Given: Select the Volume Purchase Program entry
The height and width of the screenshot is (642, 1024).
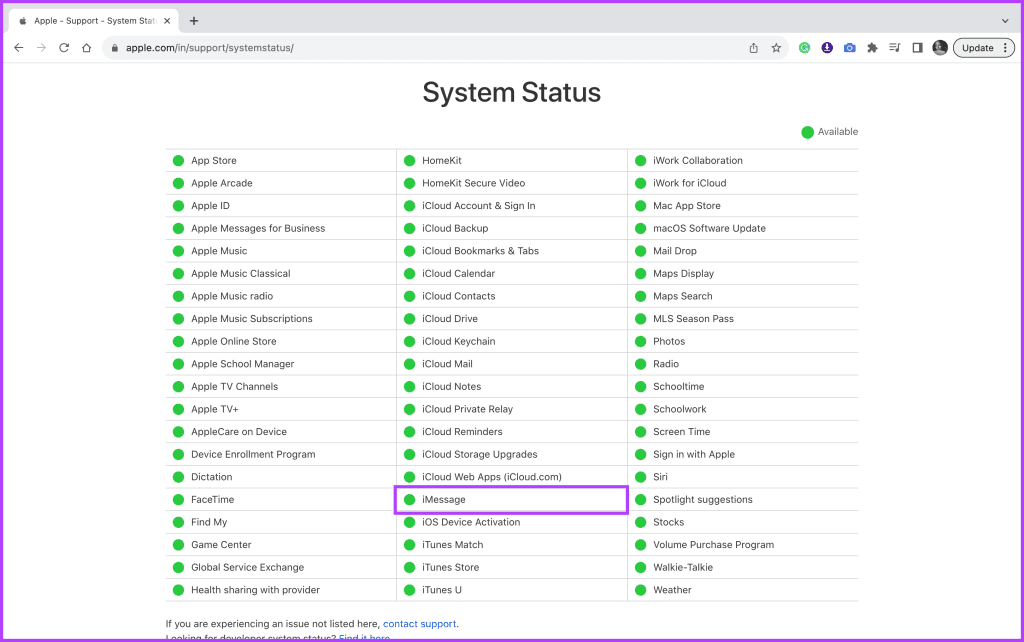Looking at the screenshot, I should coord(713,545).
